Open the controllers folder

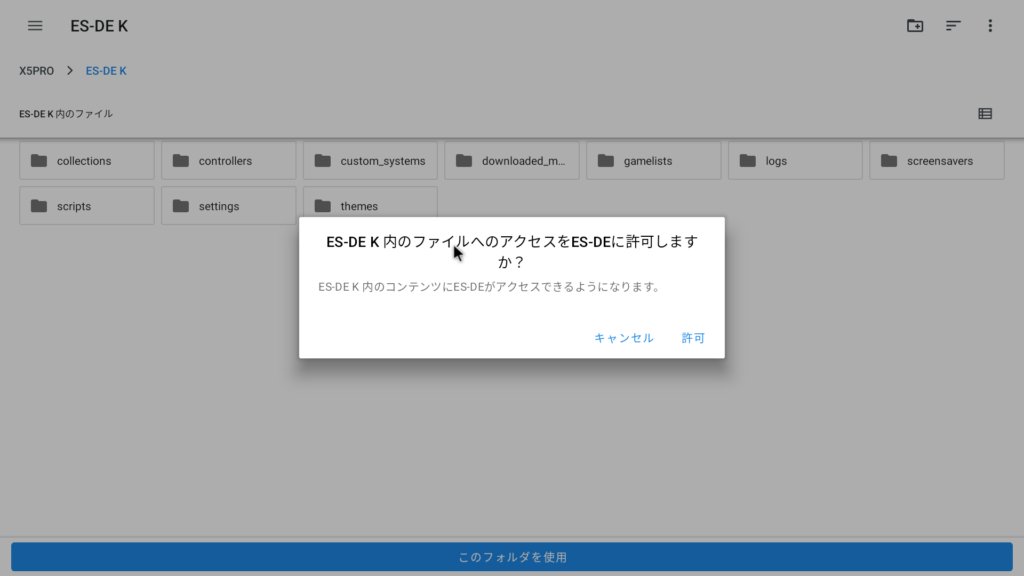tap(228, 161)
